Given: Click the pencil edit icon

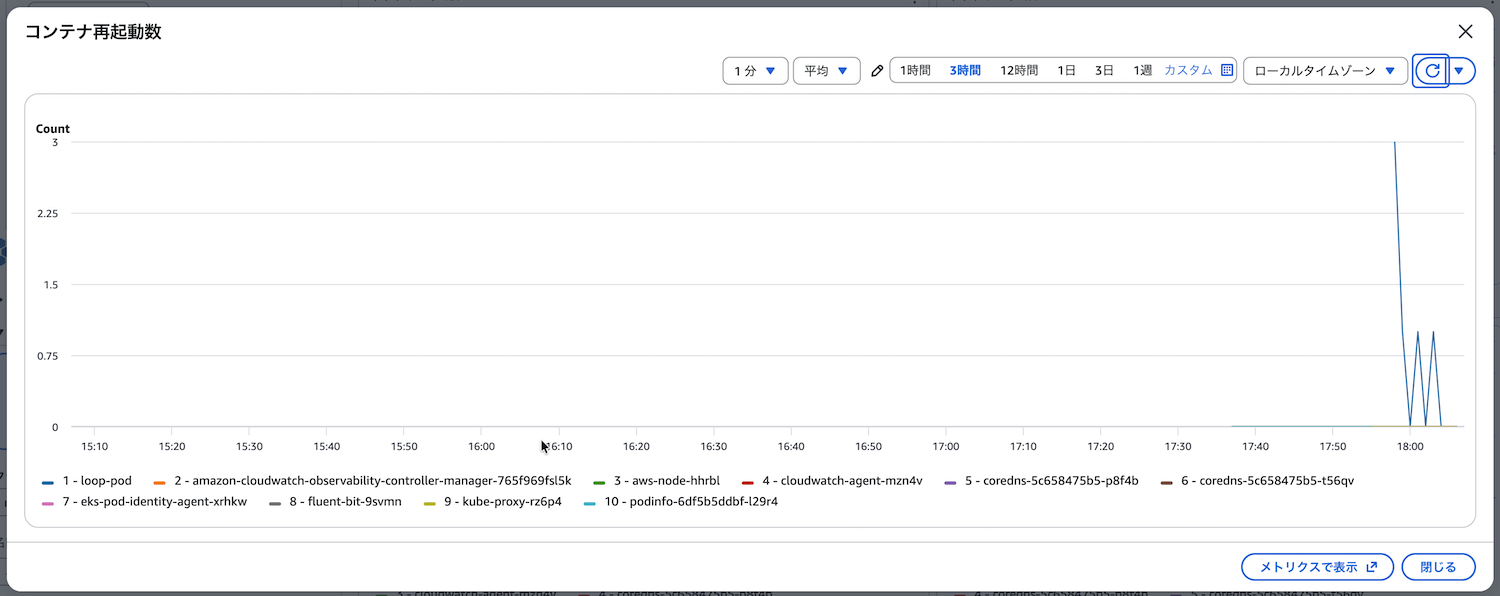Looking at the screenshot, I should click(x=877, y=71).
